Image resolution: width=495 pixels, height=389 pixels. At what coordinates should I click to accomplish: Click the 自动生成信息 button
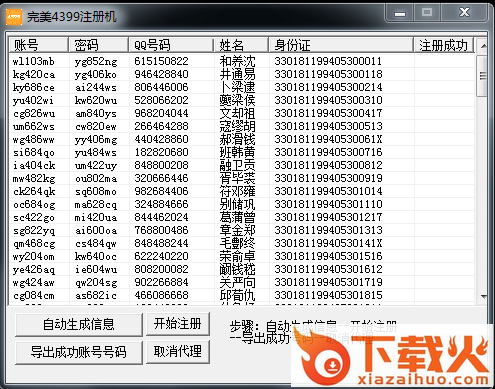[79, 324]
